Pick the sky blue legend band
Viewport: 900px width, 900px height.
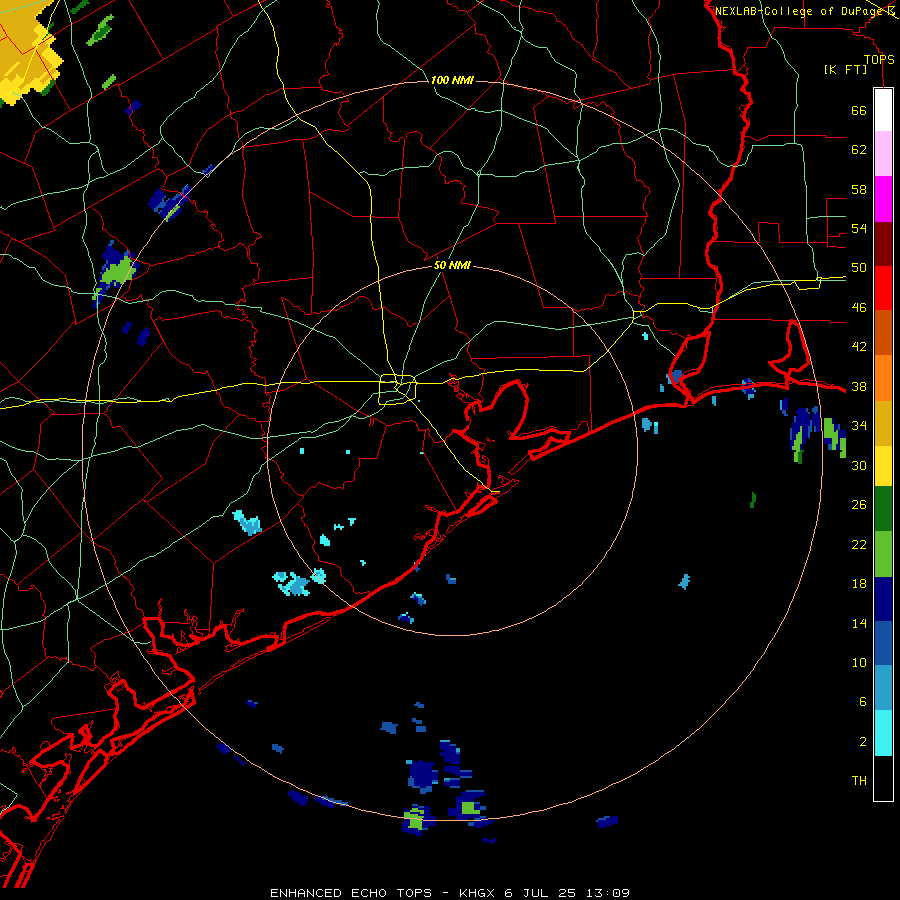click(x=883, y=688)
